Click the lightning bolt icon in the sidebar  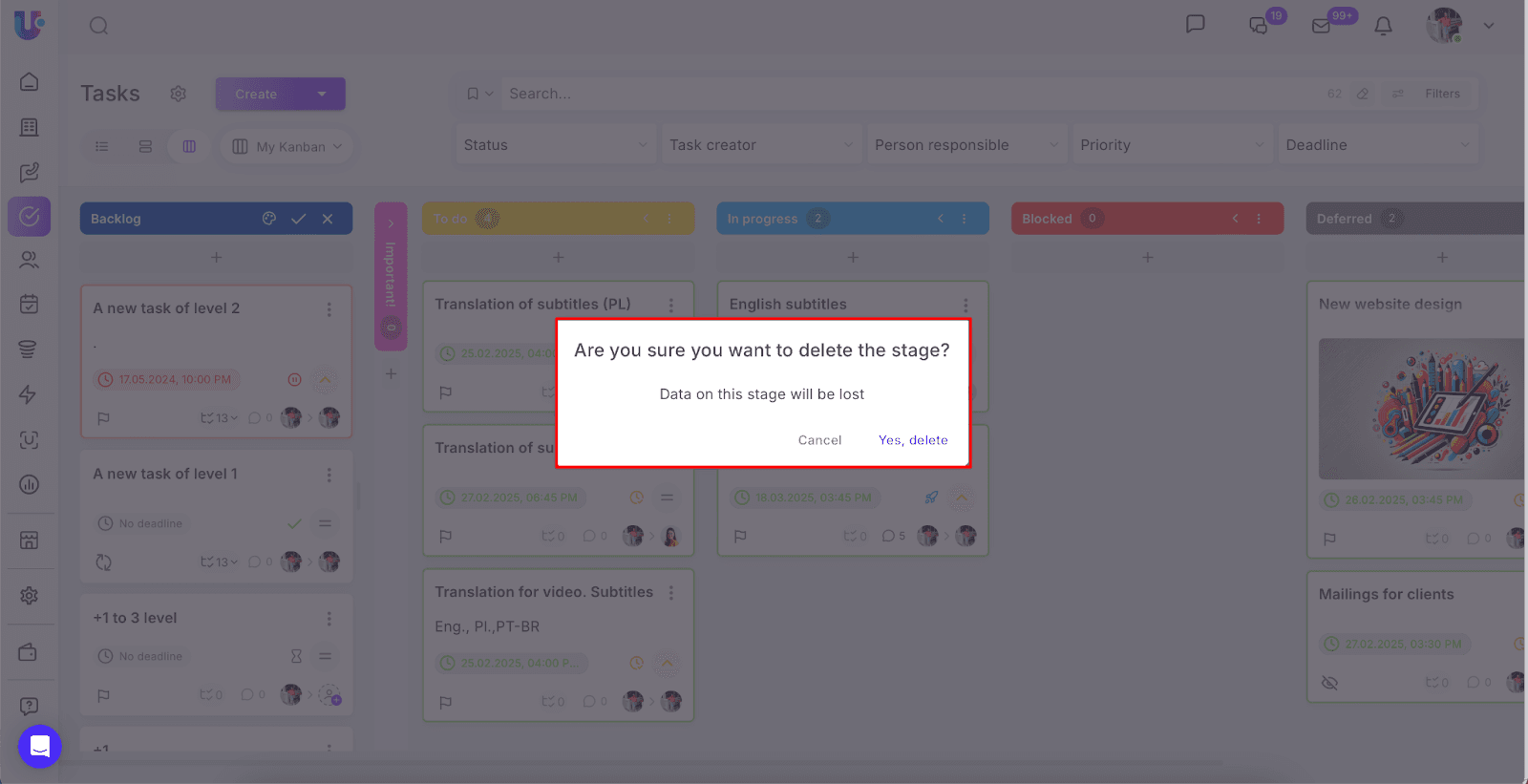pyautogui.click(x=29, y=394)
